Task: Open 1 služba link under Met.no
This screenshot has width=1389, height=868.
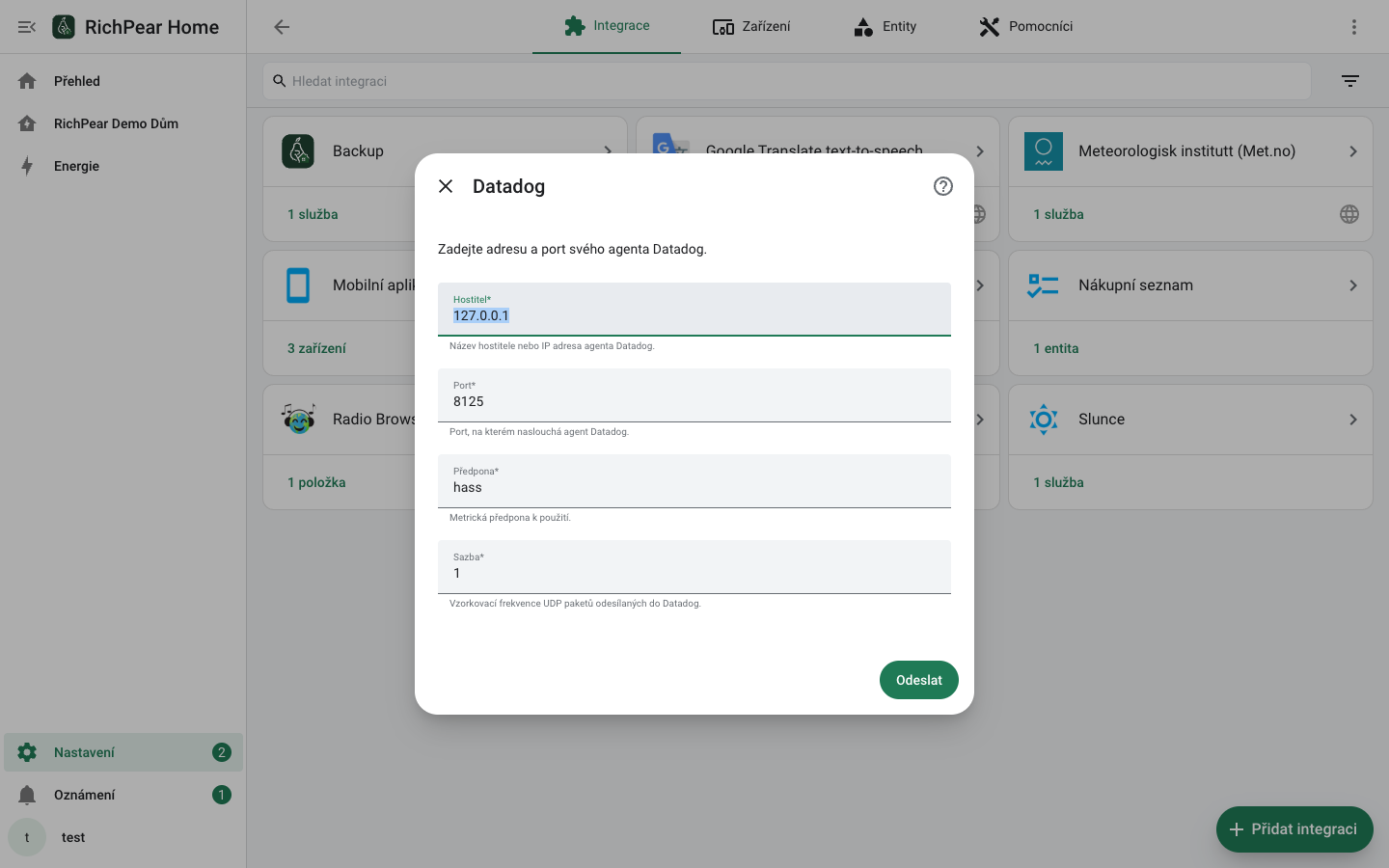Action: (x=1058, y=214)
